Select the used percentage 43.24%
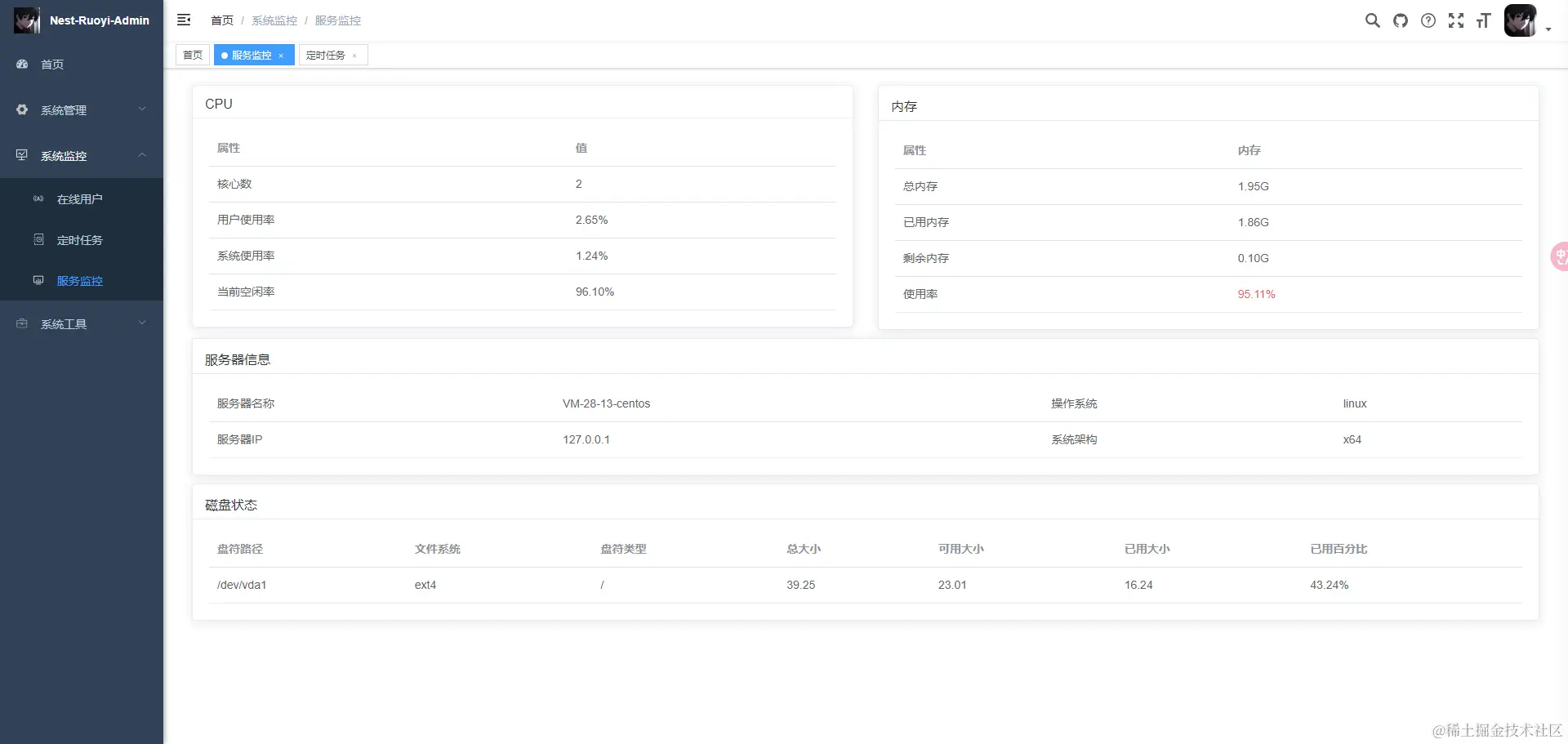The width and height of the screenshot is (1568, 744). pos(1330,585)
